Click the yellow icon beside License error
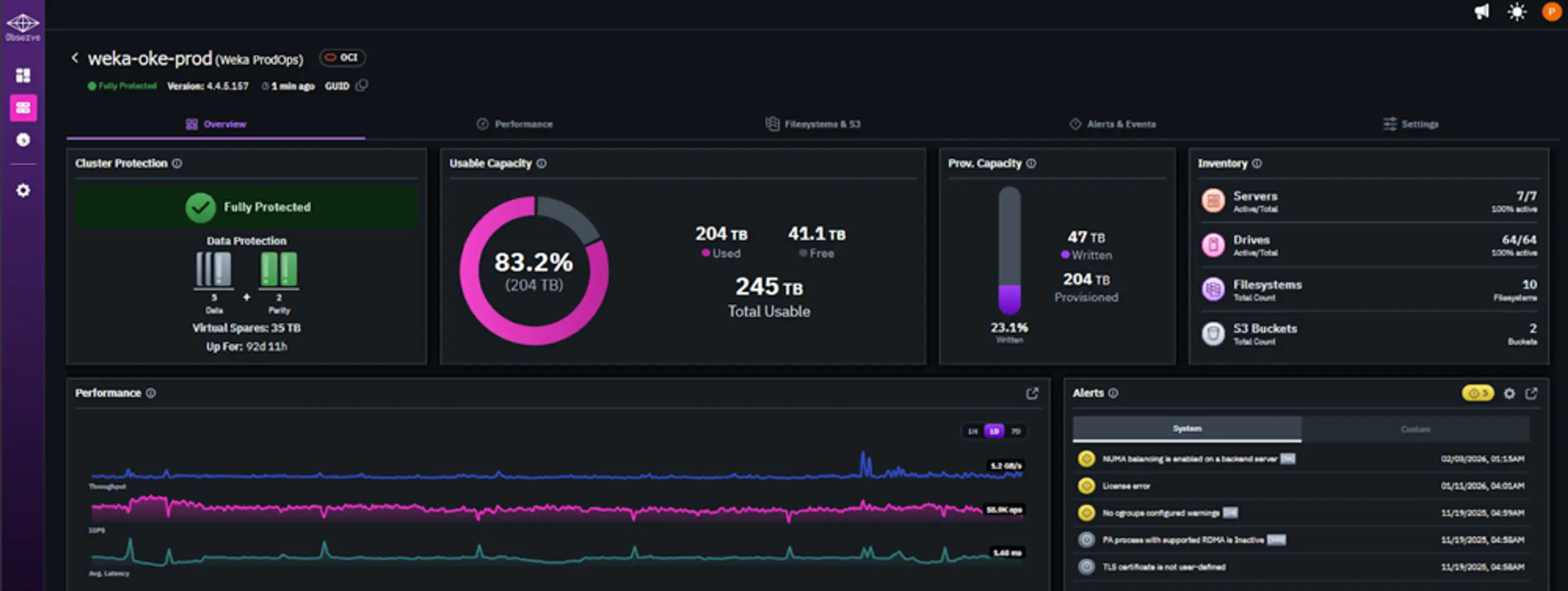This screenshot has height=591, width=1568. [x=1087, y=486]
